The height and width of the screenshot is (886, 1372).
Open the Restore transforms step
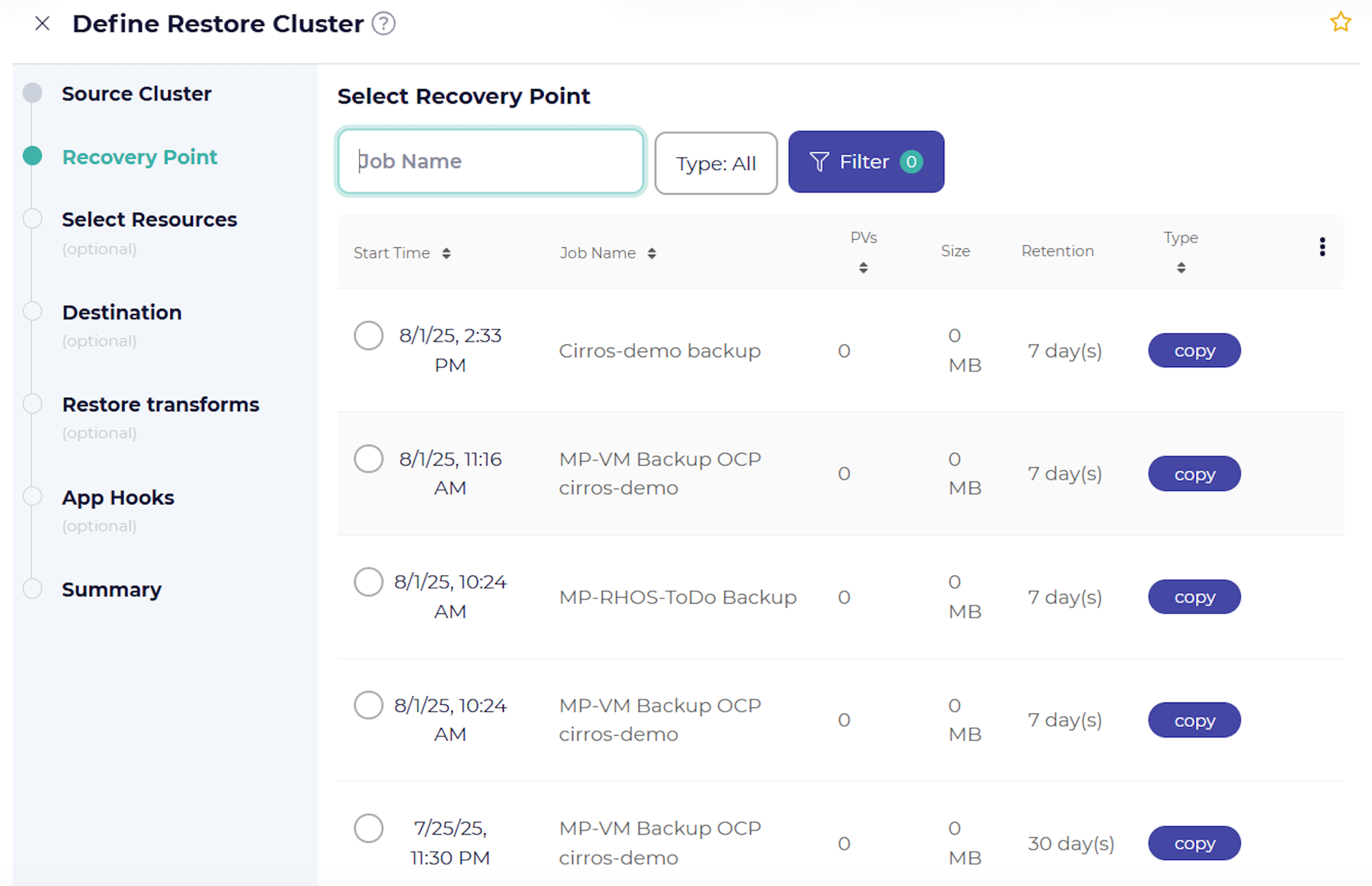161,404
